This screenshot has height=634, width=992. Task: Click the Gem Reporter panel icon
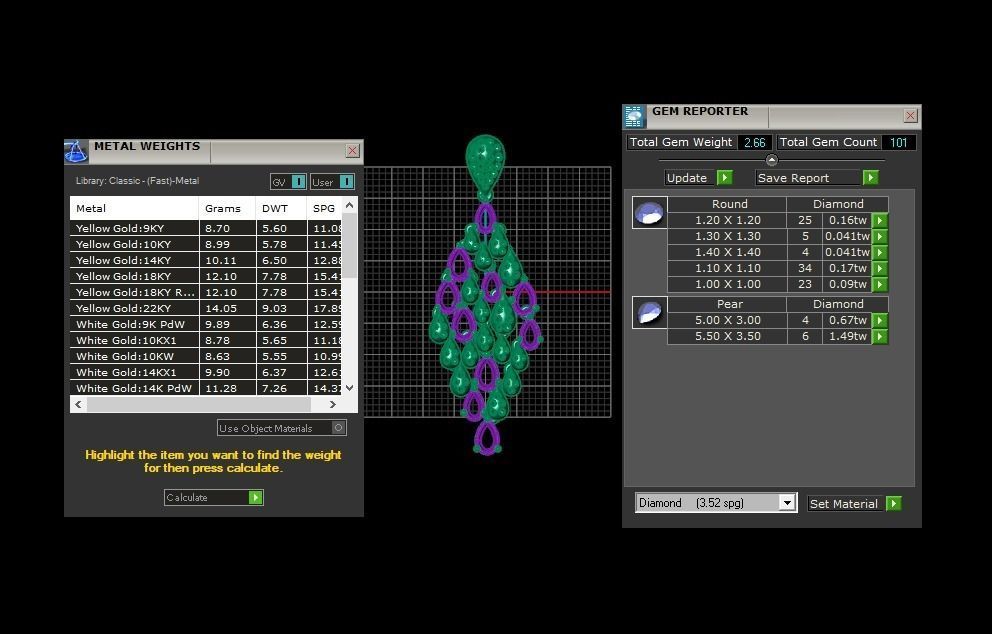pos(634,116)
